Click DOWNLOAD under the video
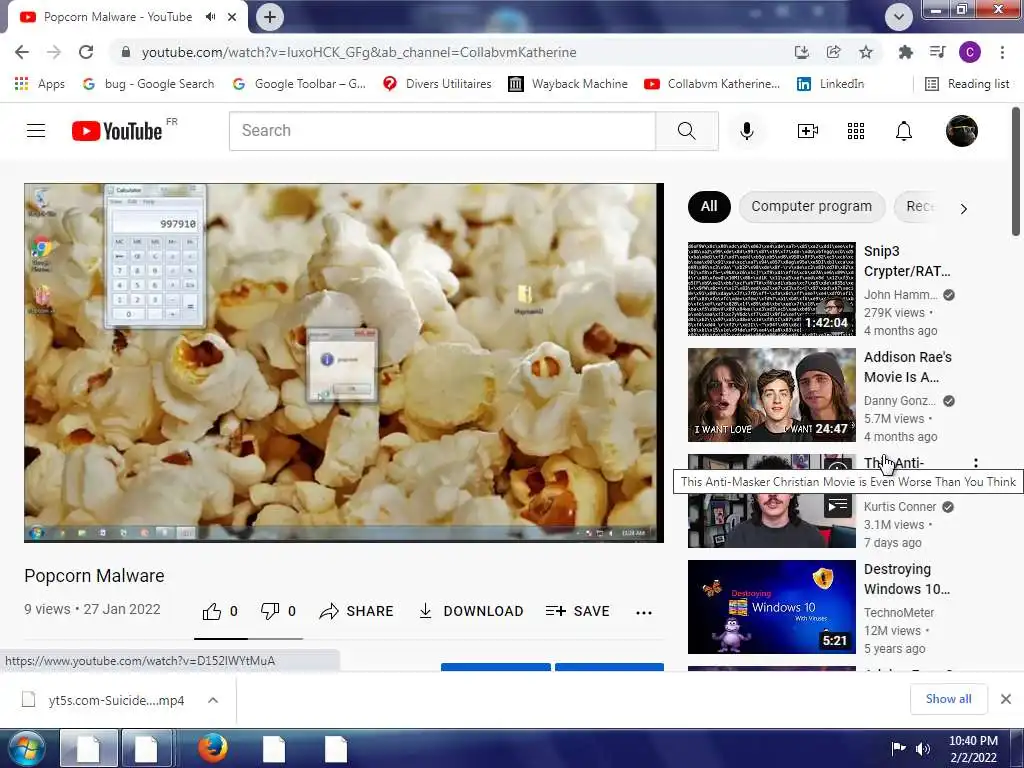The height and width of the screenshot is (768, 1024). coord(471,611)
